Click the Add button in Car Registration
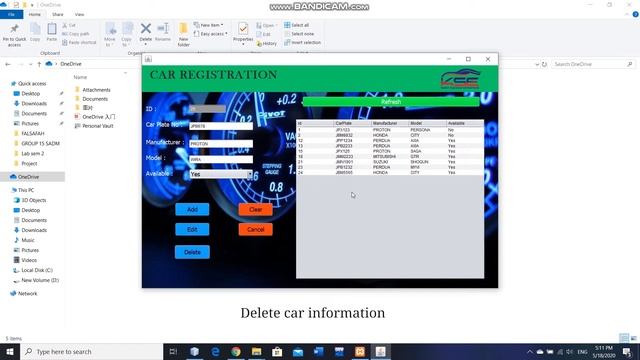Screen dimensions: 640x360 coord(192,209)
